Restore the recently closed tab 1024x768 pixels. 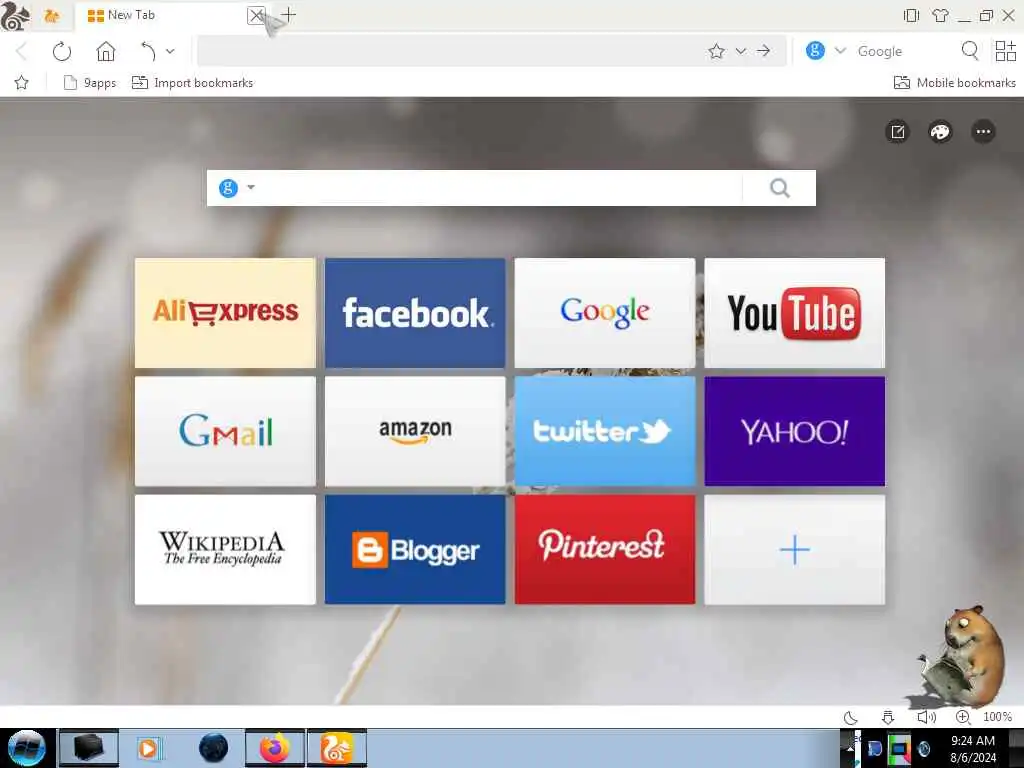coord(148,51)
